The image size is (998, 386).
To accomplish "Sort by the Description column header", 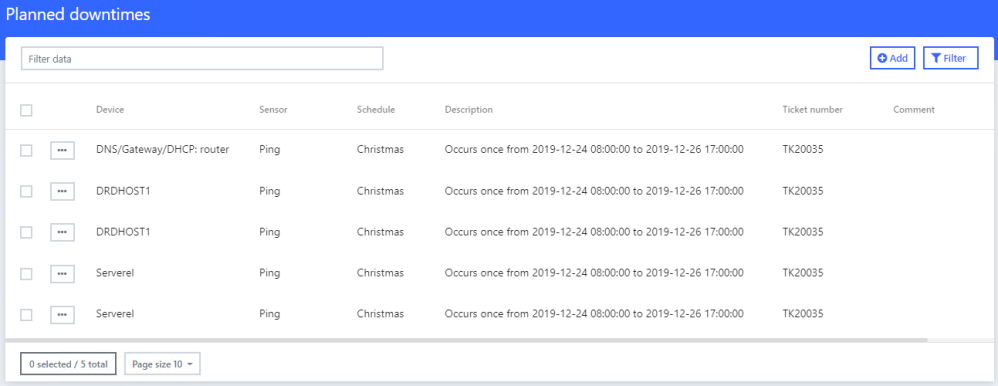I will pyautogui.click(x=469, y=110).
